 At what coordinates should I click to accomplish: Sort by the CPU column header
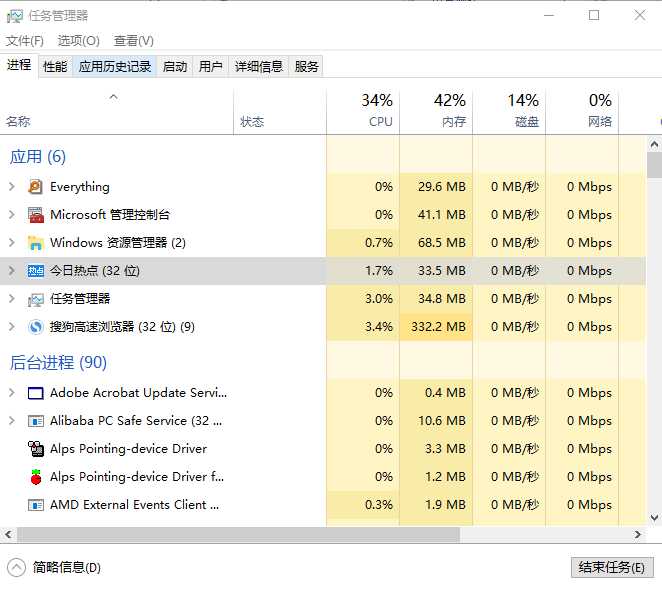363,111
